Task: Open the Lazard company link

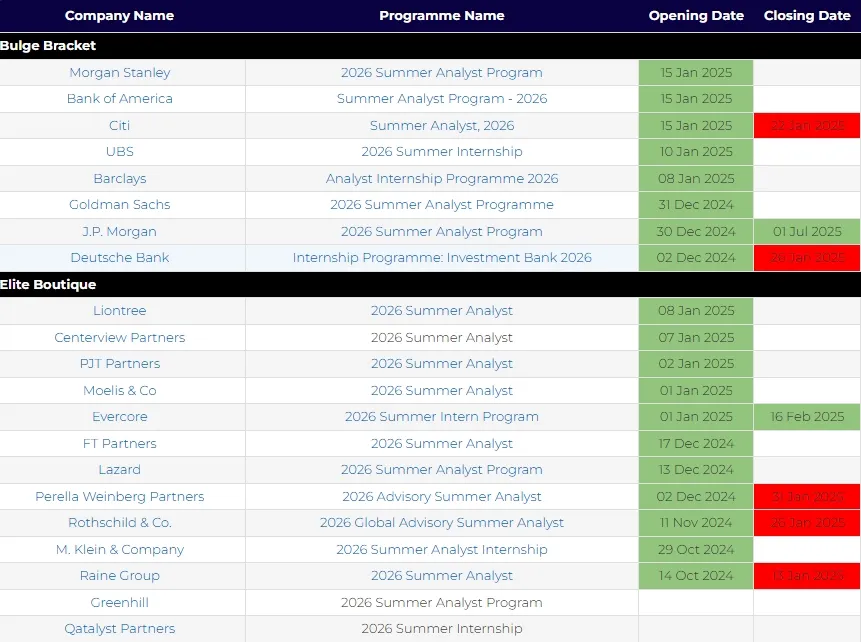Action: pos(120,470)
